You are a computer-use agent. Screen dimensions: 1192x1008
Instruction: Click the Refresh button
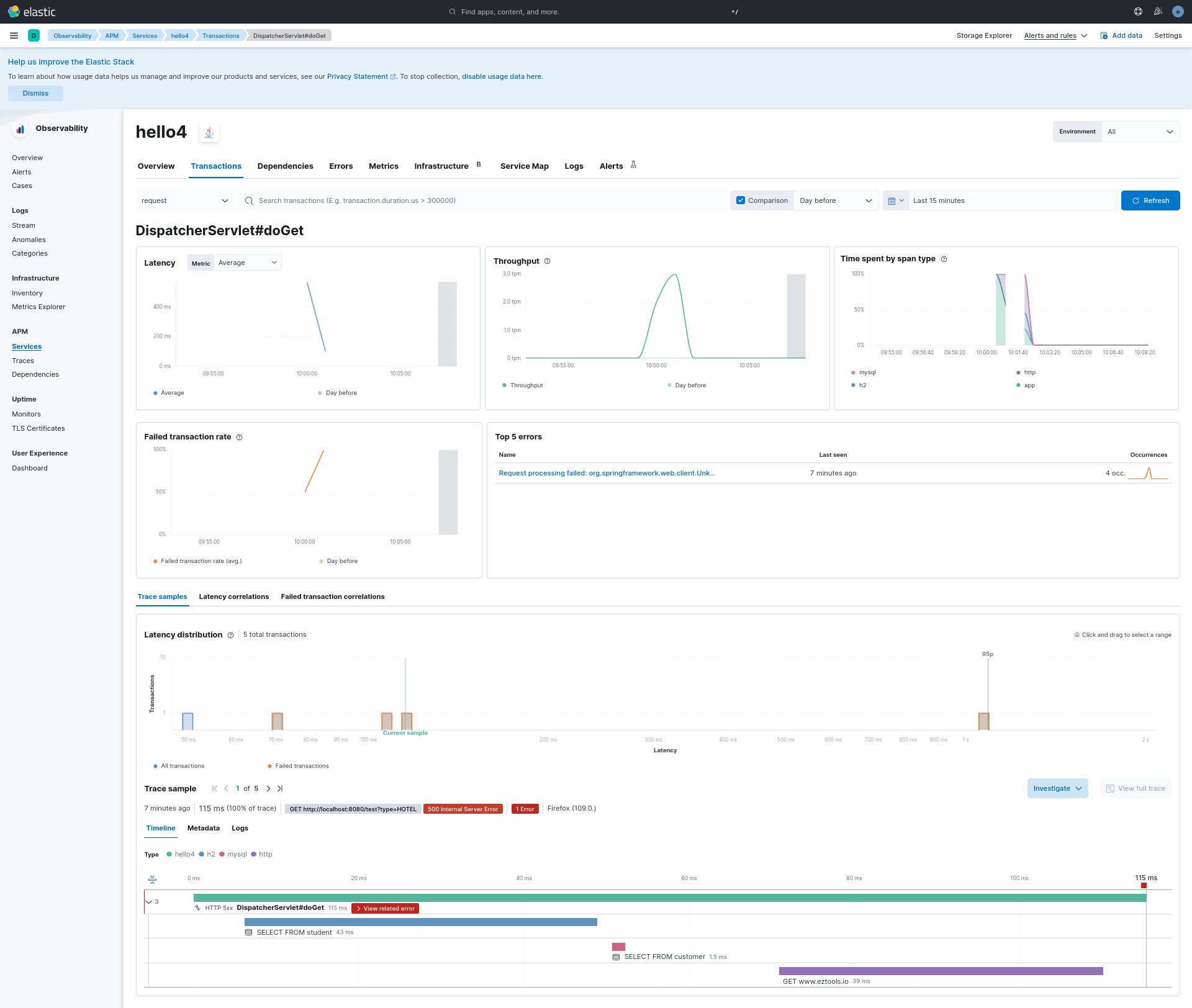1150,200
